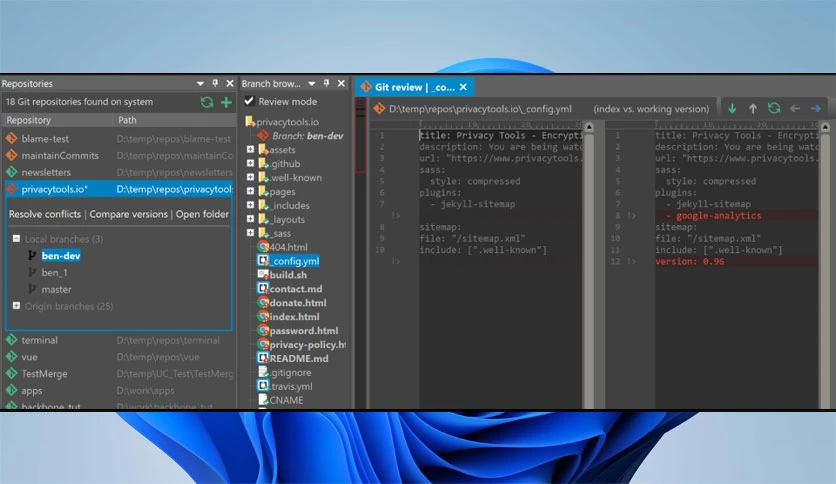Open the privacy-policy.html file
Viewport: 836px width, 484px height.
[x=302, y=344]
